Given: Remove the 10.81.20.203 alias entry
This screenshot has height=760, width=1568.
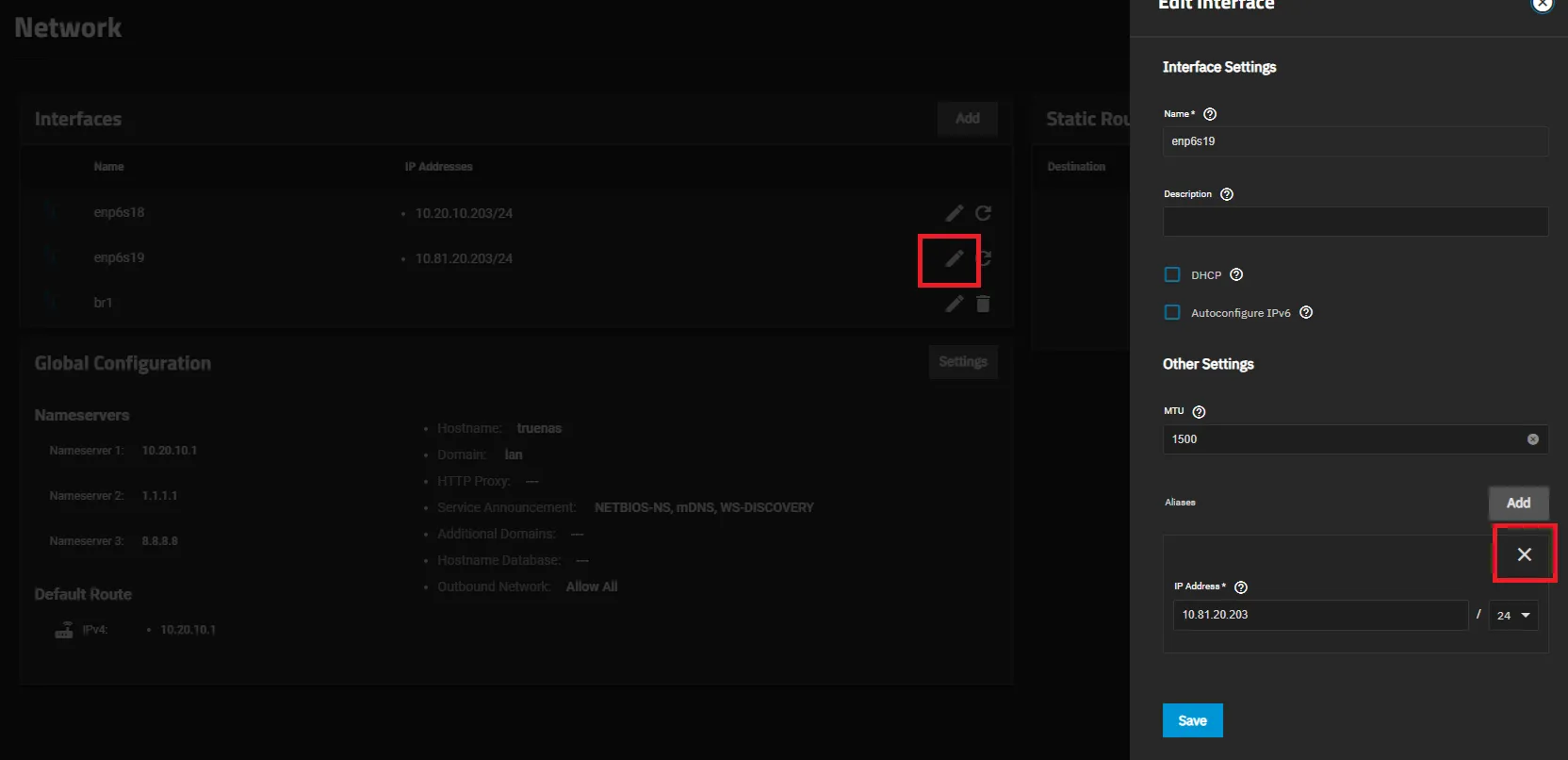Looking at the screenshot, I should [x=1524, y=554].
